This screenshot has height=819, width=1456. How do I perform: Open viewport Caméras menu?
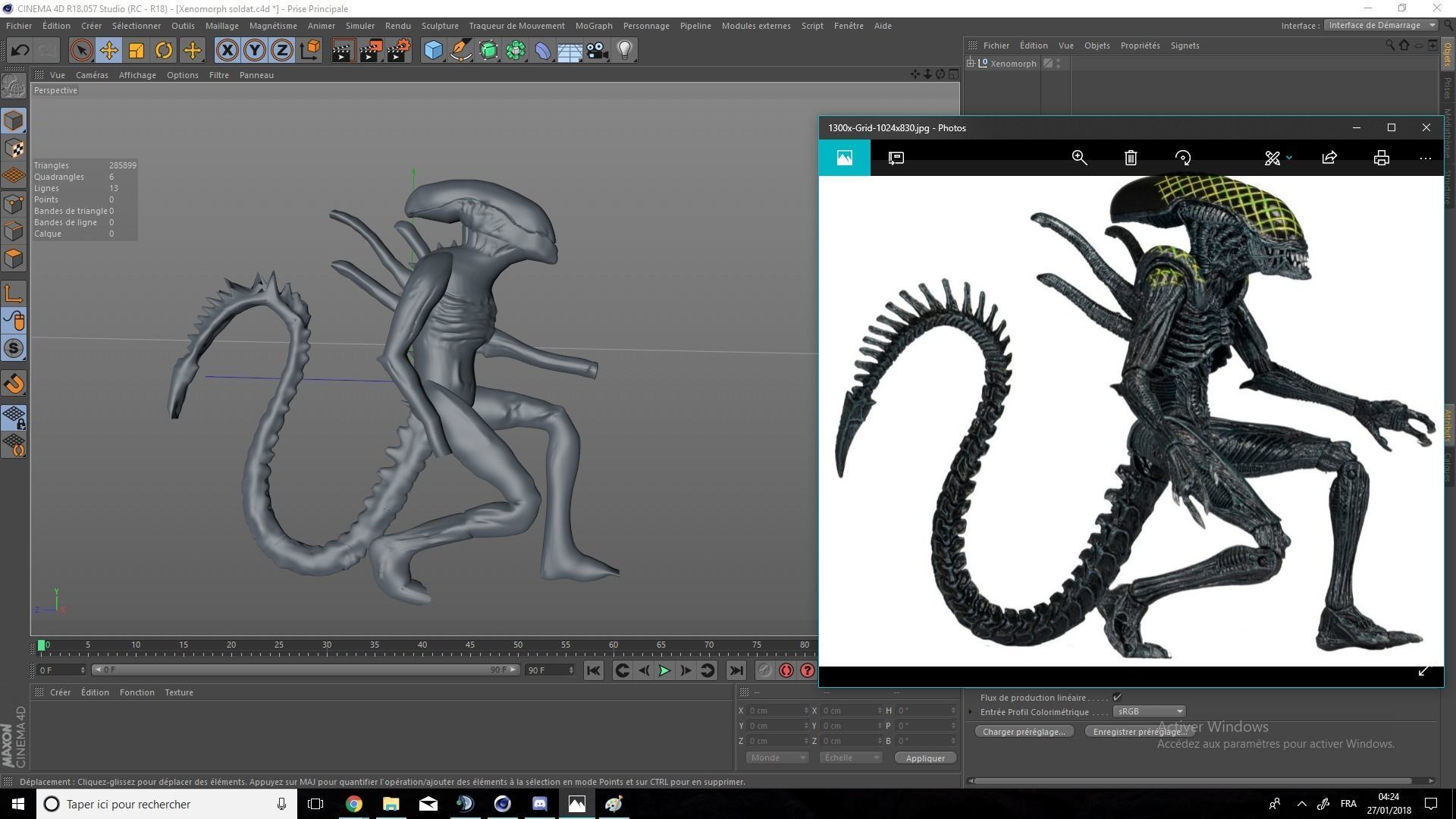(x=92, y=75)
